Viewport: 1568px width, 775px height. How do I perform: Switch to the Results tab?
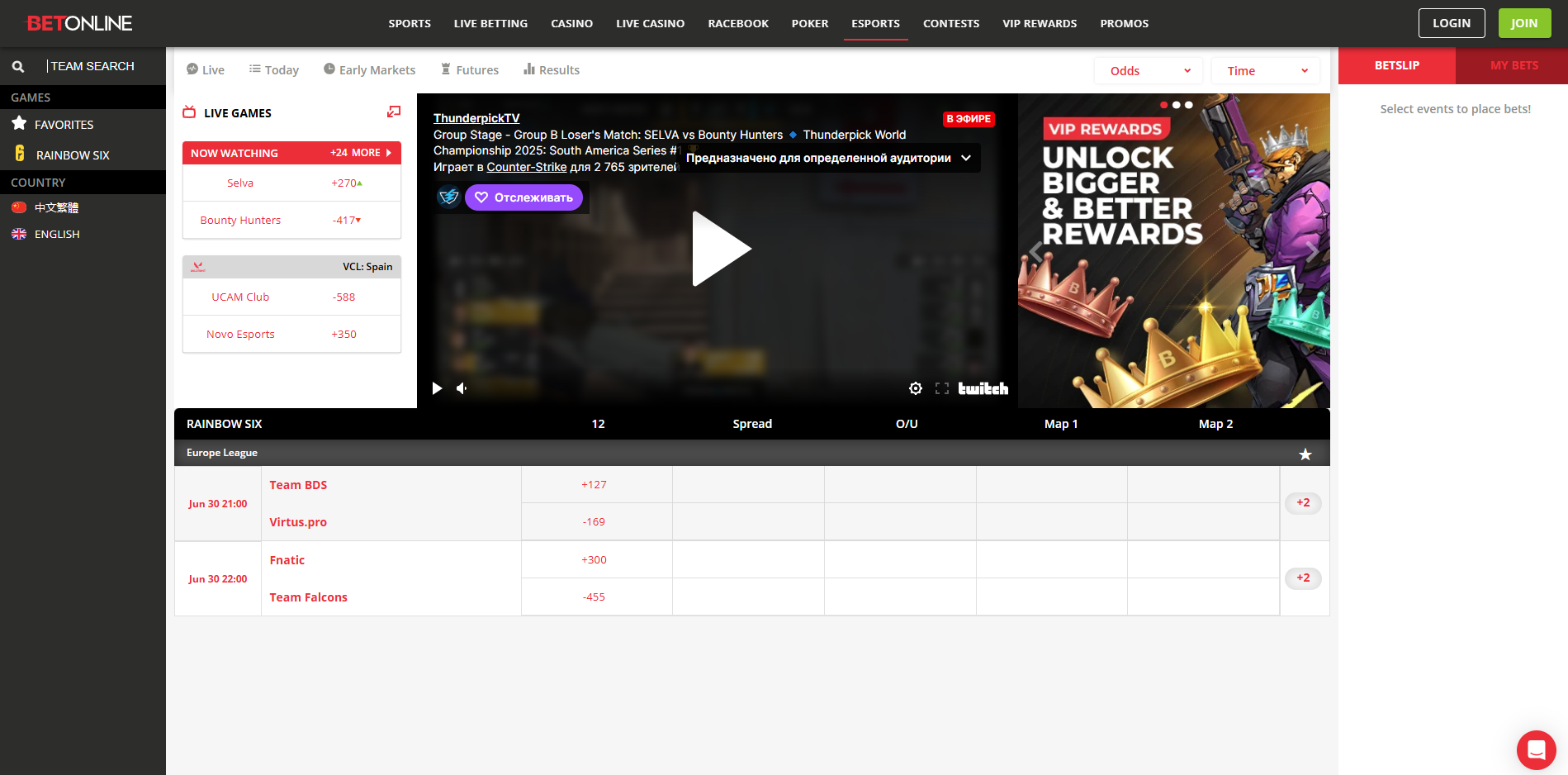[552, 70]
